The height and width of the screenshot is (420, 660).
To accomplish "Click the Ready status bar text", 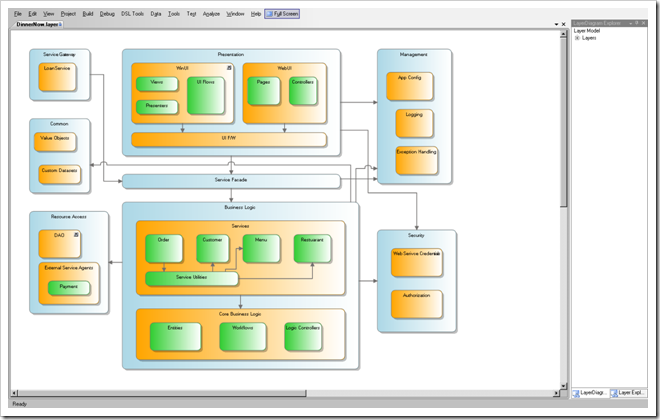I will [19, 404].
